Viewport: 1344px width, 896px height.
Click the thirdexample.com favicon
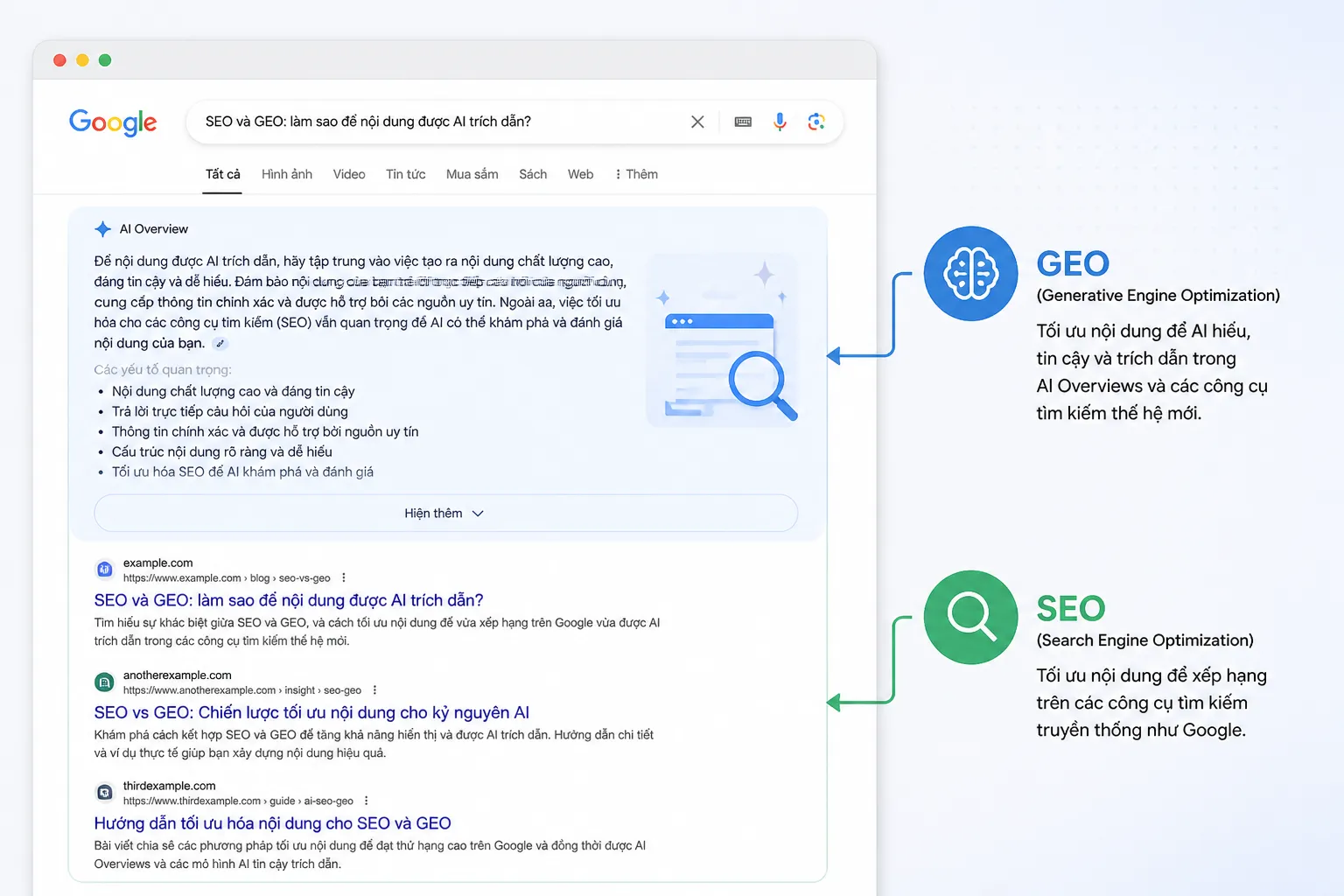[104, 793]
